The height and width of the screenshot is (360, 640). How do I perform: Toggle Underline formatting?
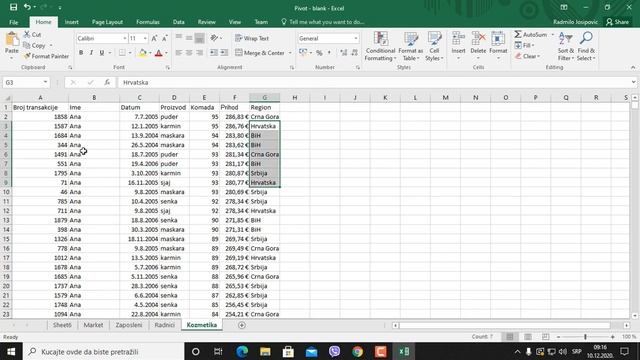(x=102, y=53)
